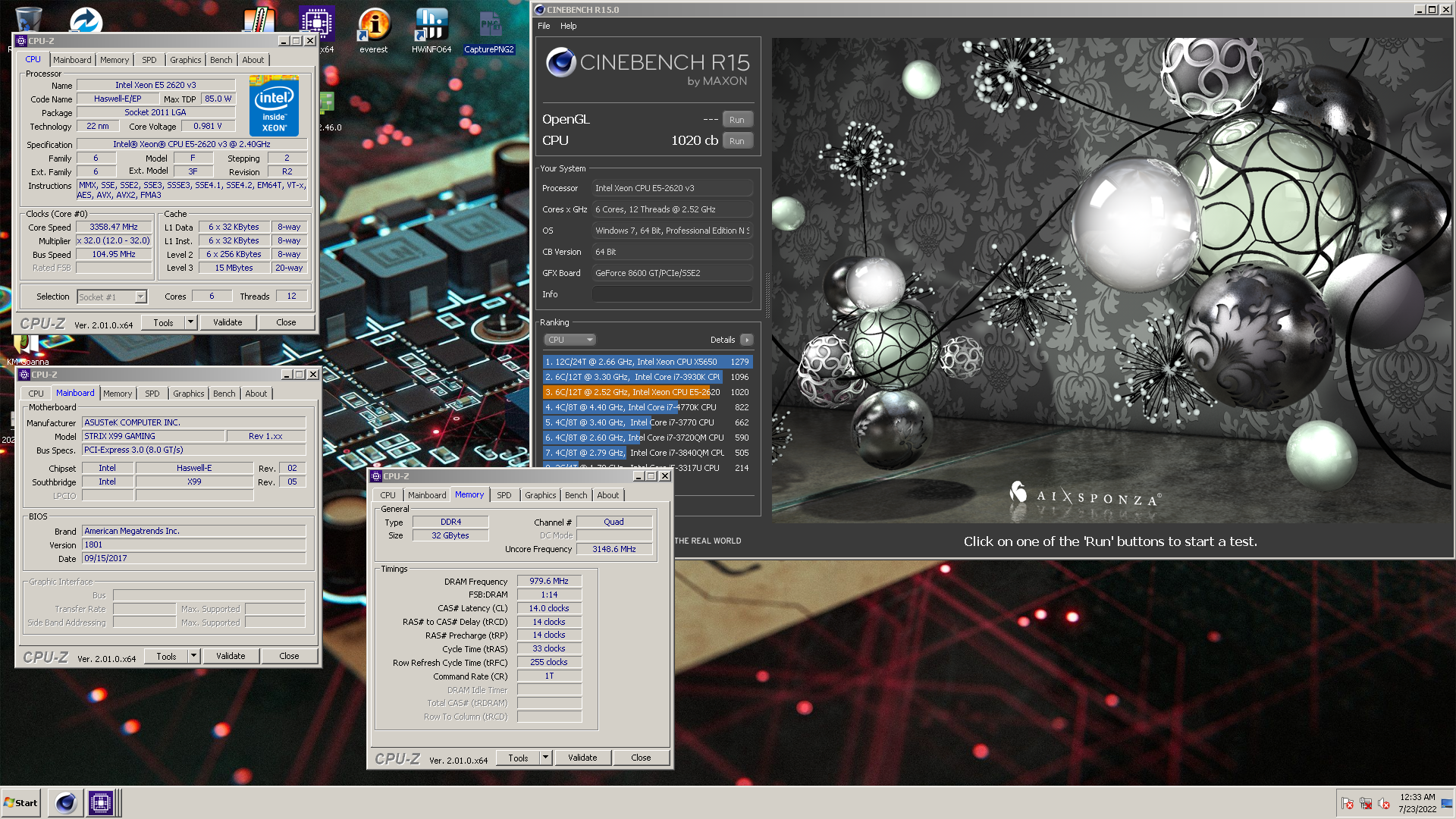Minimize the Cinebench R15 window

click(x=1419, y=10)
